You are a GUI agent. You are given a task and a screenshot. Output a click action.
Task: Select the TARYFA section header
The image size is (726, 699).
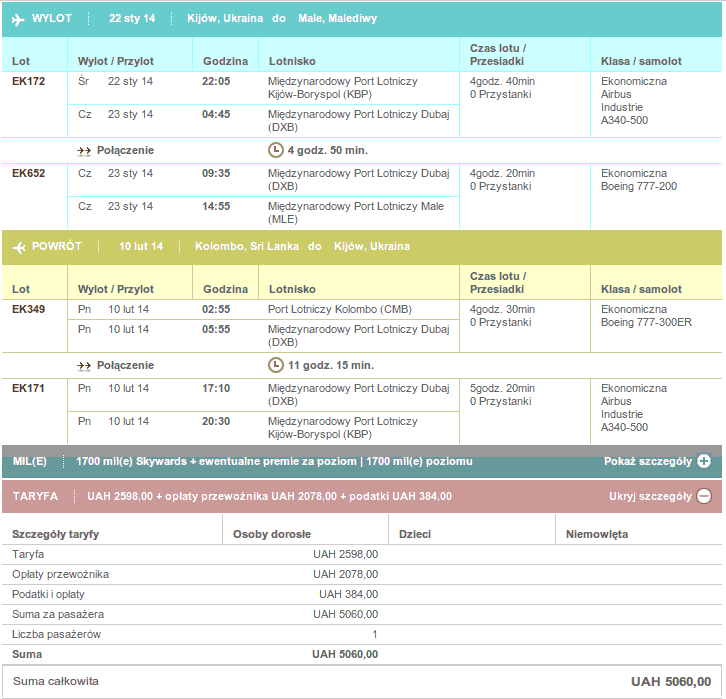(362, 496)
